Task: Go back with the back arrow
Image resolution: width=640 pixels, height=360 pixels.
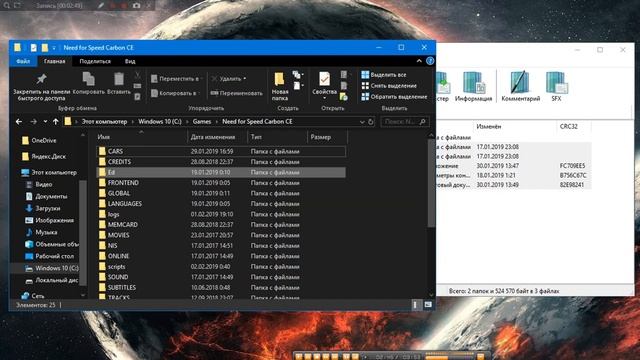Action: point(19,122)
